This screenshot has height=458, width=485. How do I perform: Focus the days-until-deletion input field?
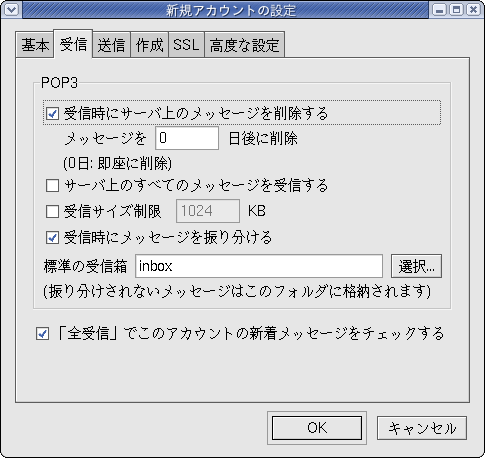point(187,138)
